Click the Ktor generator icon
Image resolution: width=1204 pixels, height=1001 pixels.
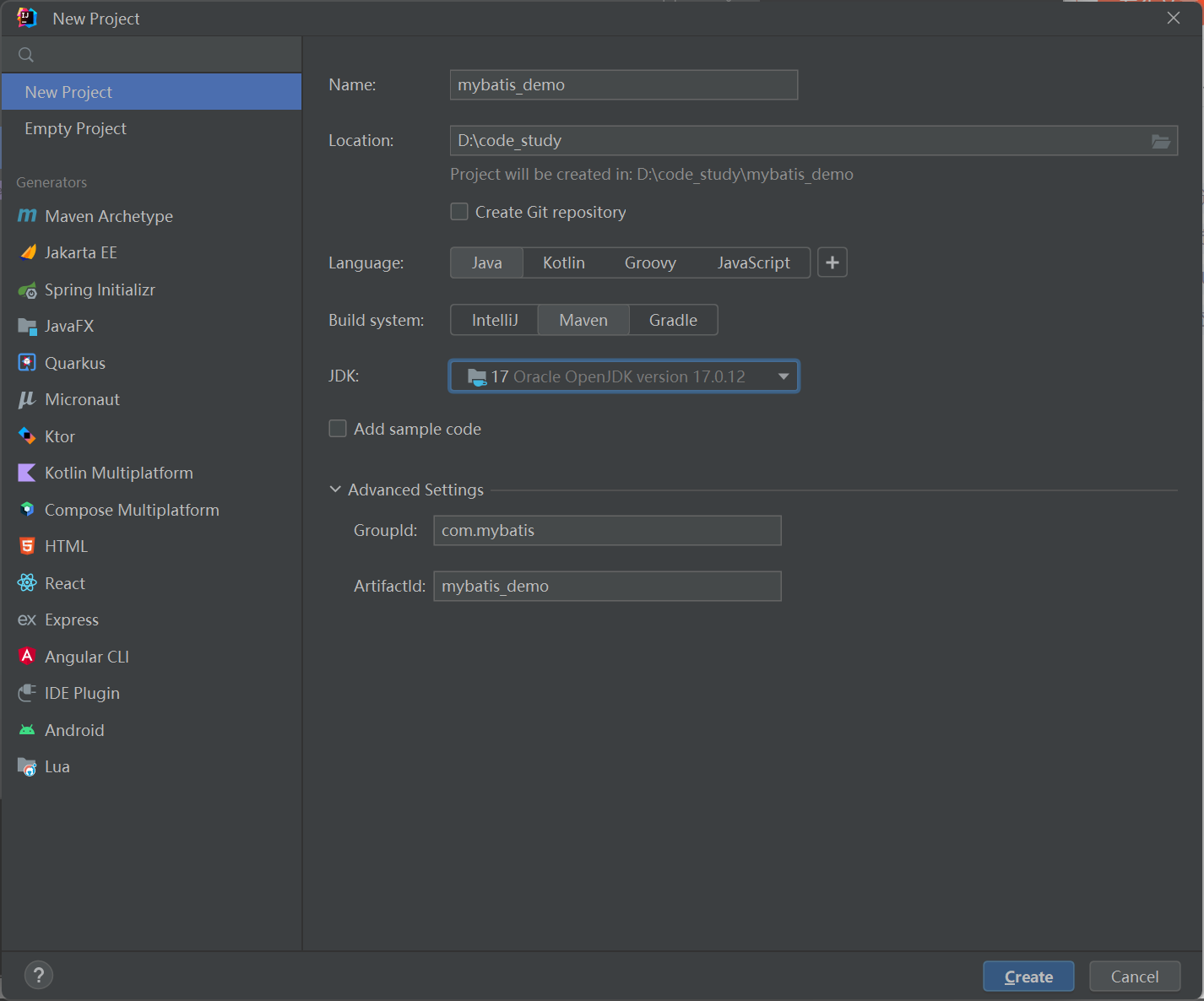[27, 436]
